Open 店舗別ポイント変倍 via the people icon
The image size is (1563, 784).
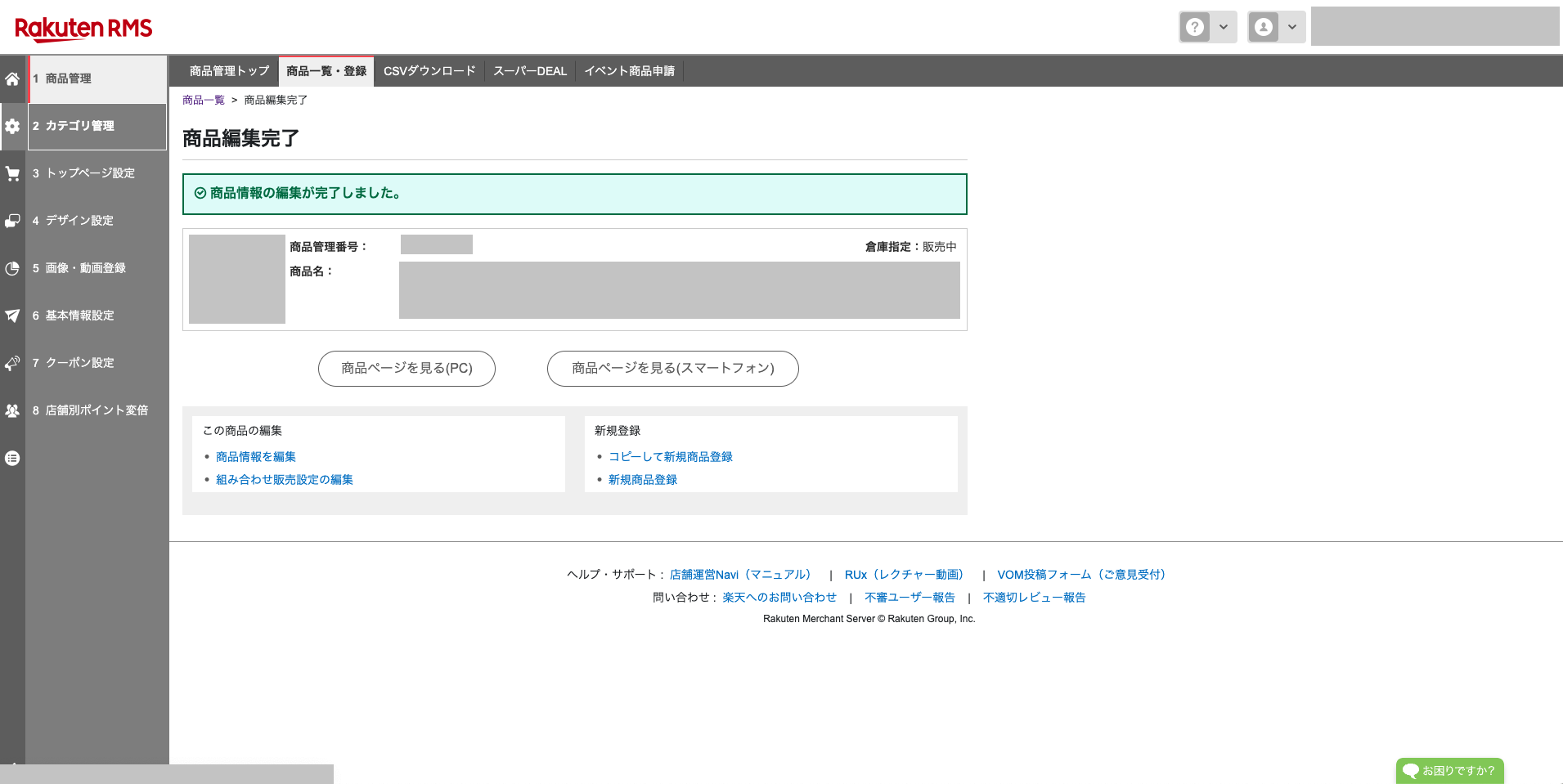(x=12, y=410)
